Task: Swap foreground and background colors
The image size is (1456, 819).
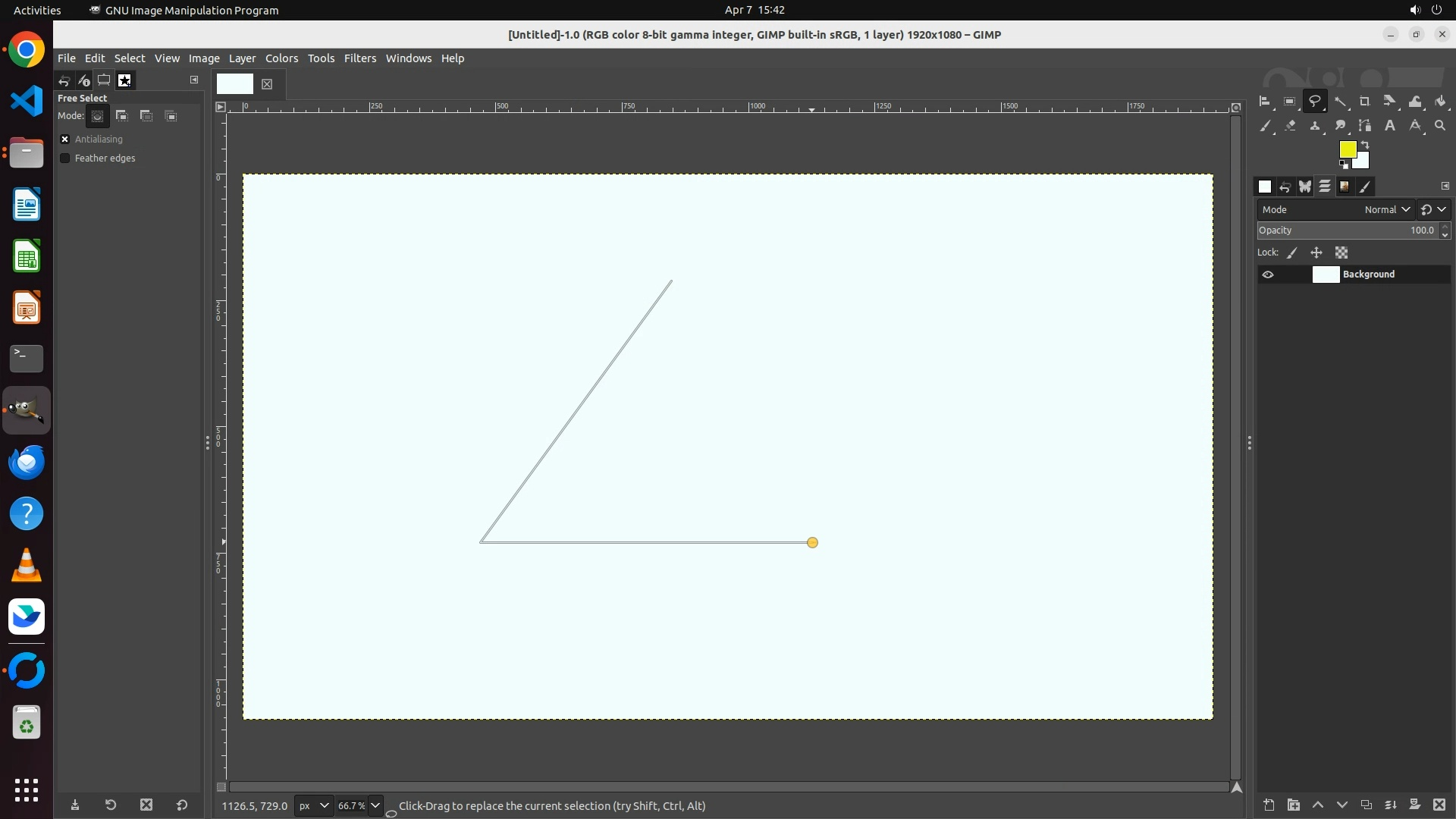Action: [x=1365, y=145]
